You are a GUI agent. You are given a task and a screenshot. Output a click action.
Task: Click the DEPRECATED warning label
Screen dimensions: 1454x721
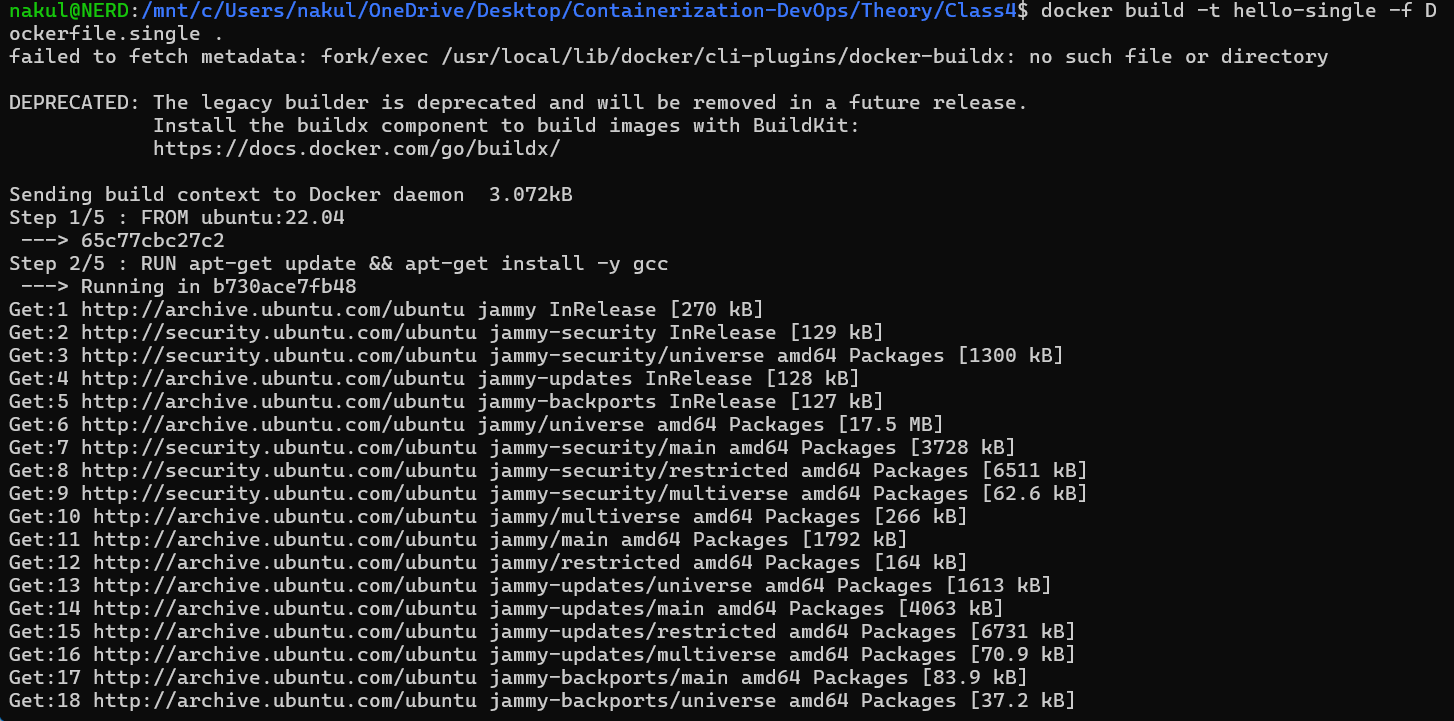(x=74, y=102)
